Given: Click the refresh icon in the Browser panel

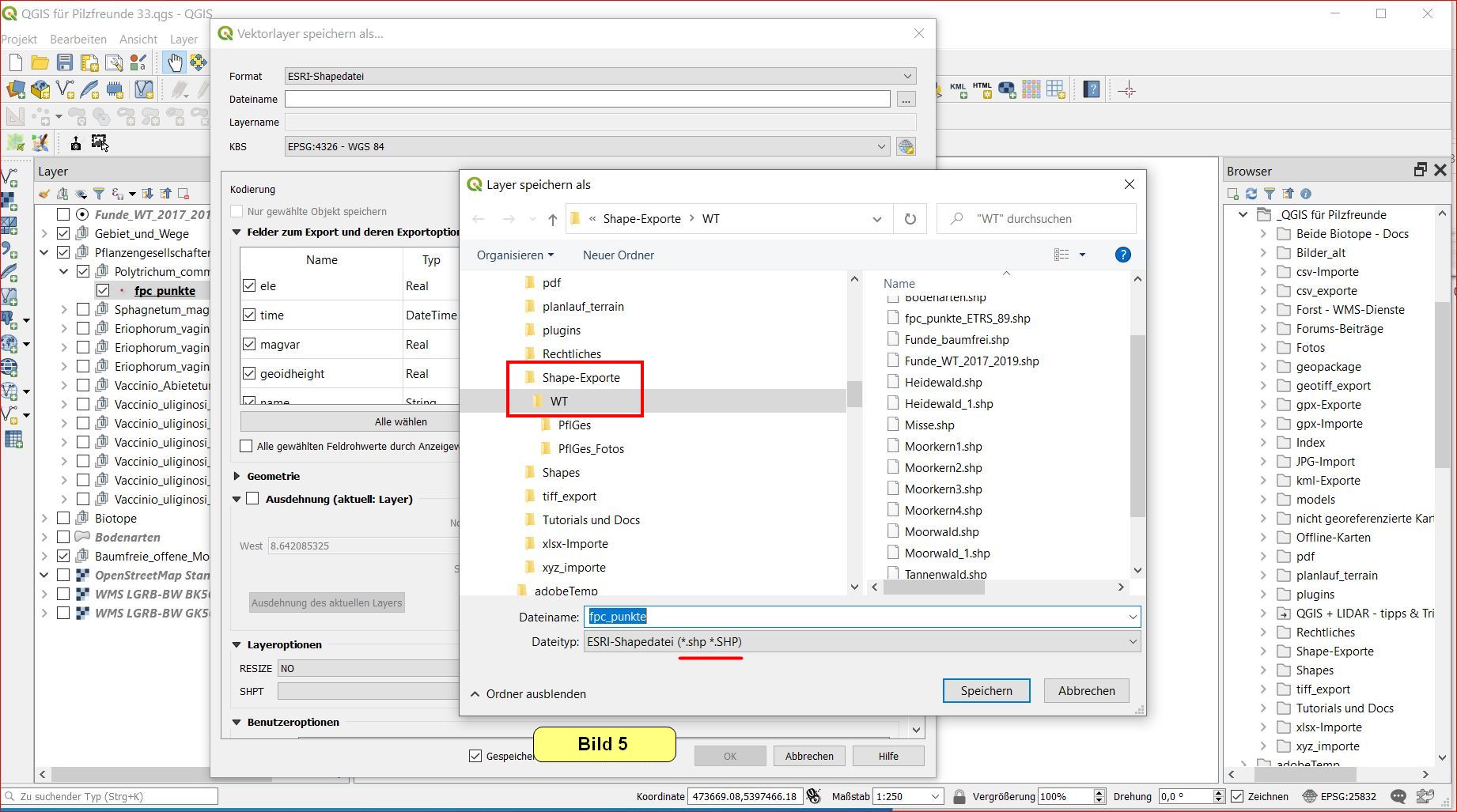Looking at the screenshot, I should tap(1251, 194).
